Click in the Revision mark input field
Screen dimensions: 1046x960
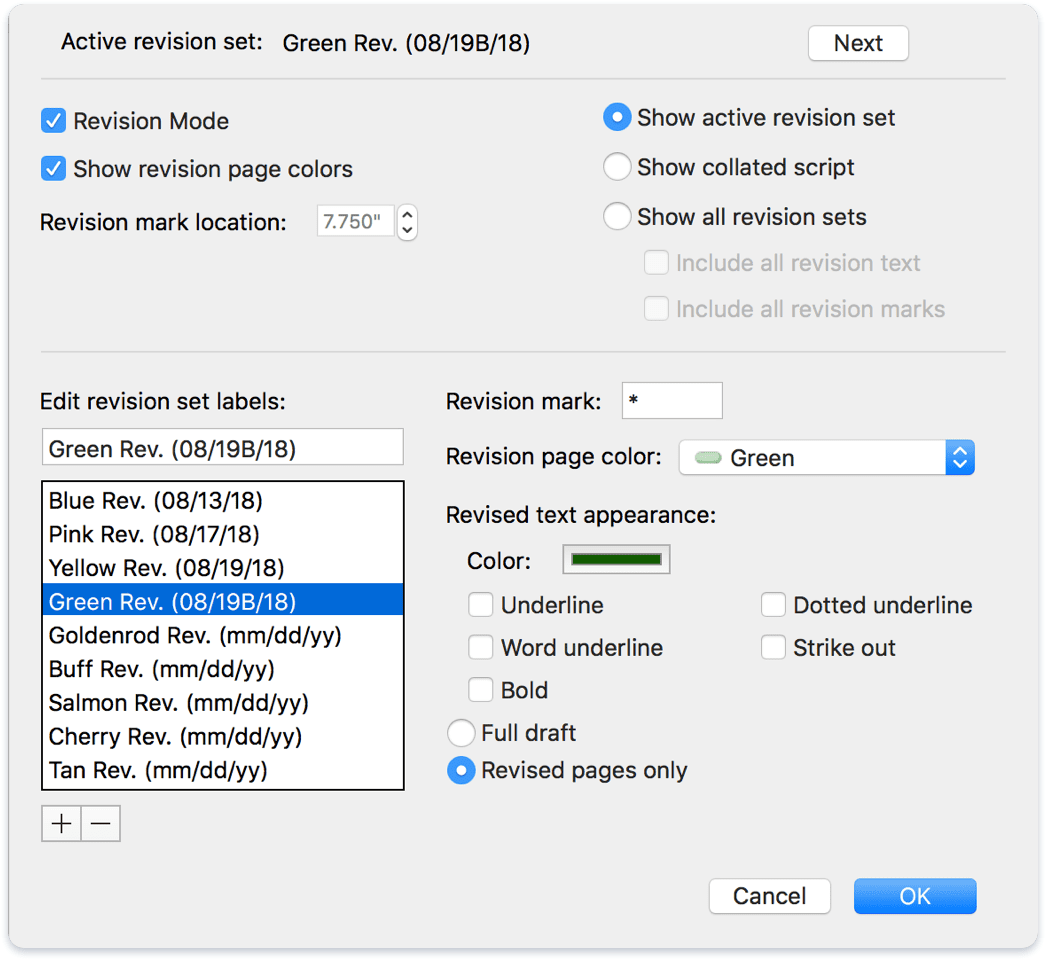[x=671, y=400]
